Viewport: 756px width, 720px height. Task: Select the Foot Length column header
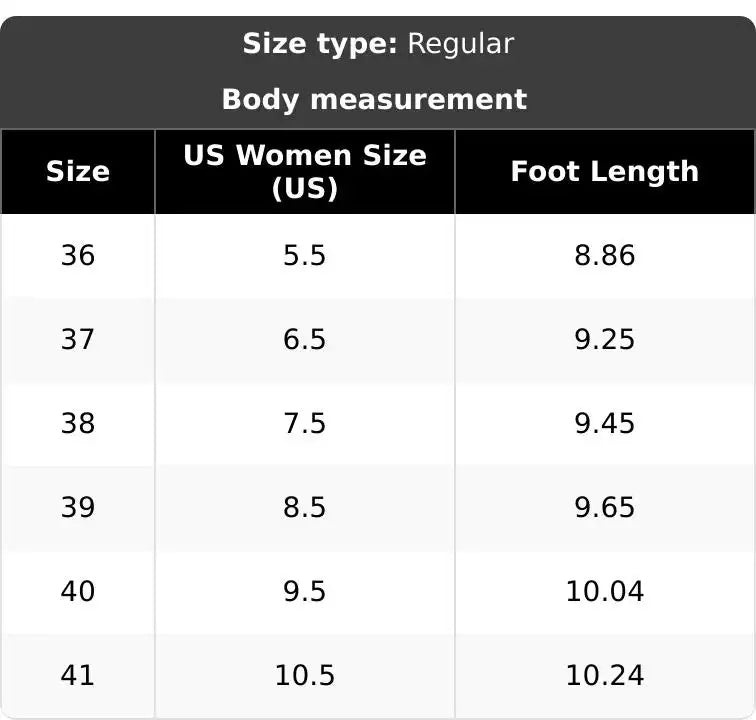pyautogui.click(x=605, y=172)
